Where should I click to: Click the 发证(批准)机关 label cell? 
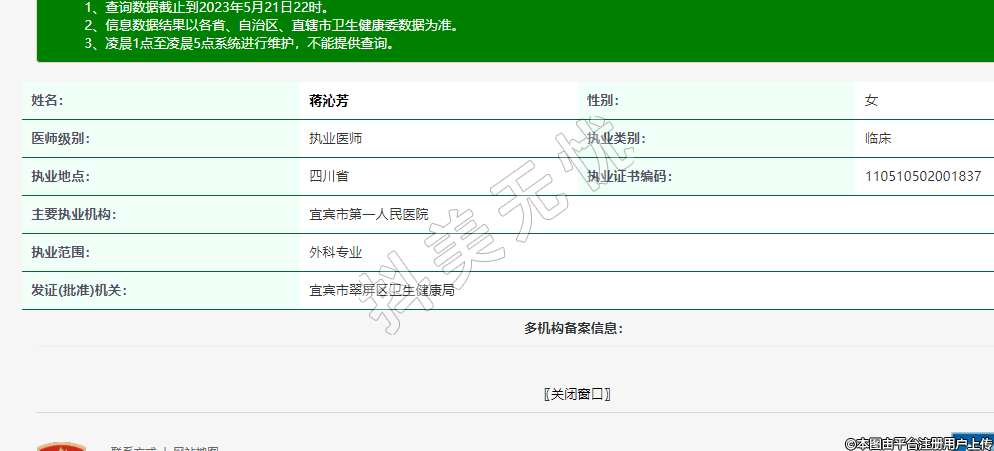click(79, 291)
